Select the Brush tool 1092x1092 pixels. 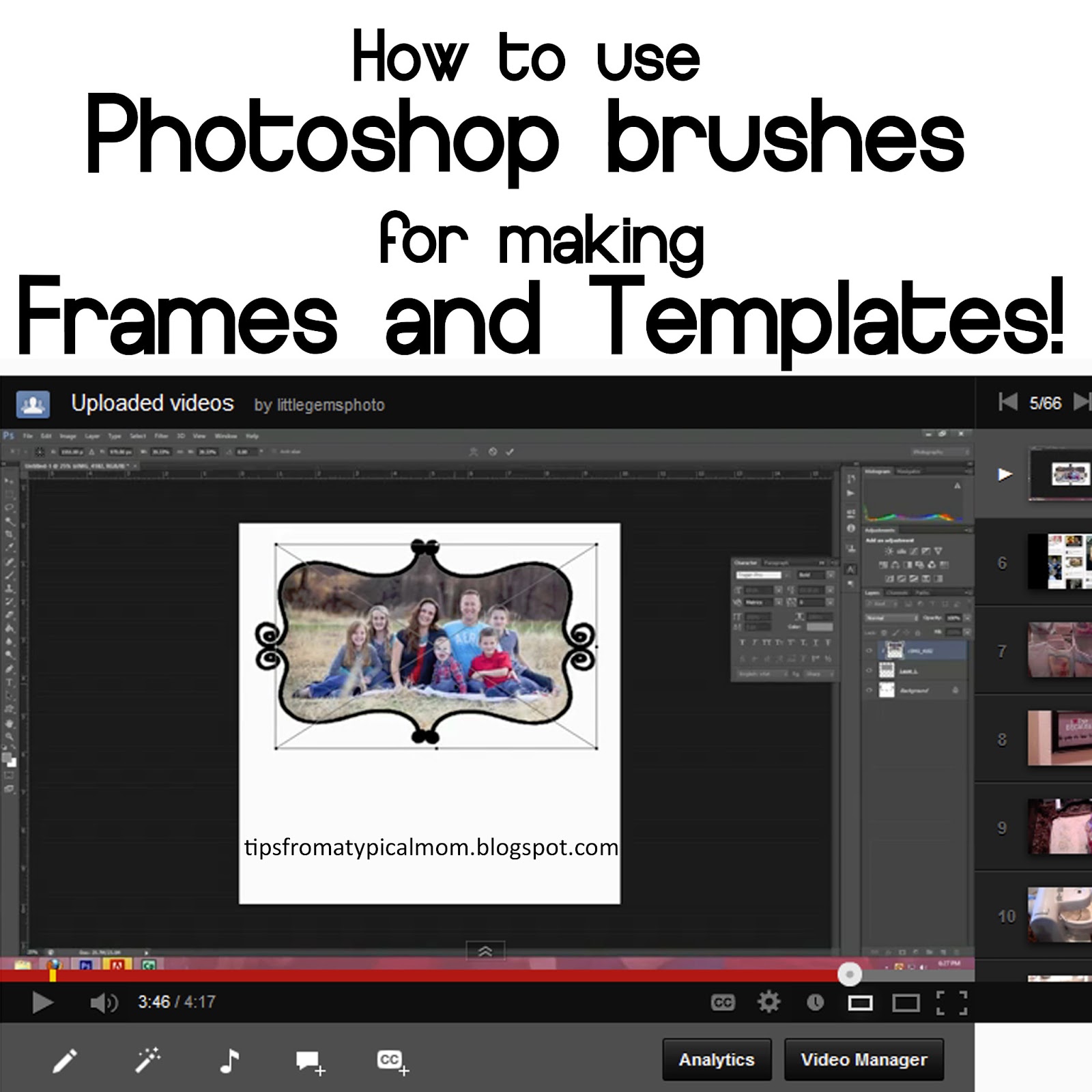[x=8, y=577]
